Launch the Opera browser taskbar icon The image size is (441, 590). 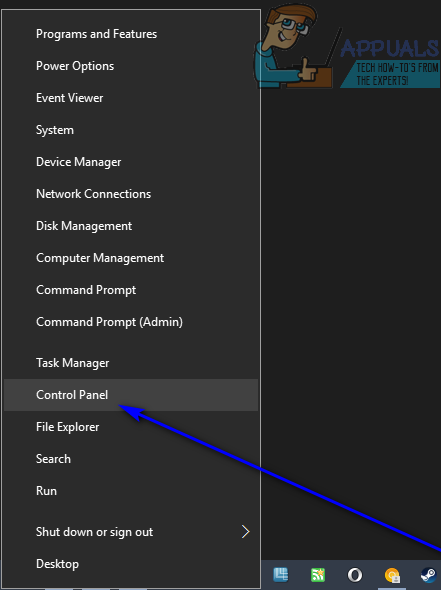tap(354, 575)
